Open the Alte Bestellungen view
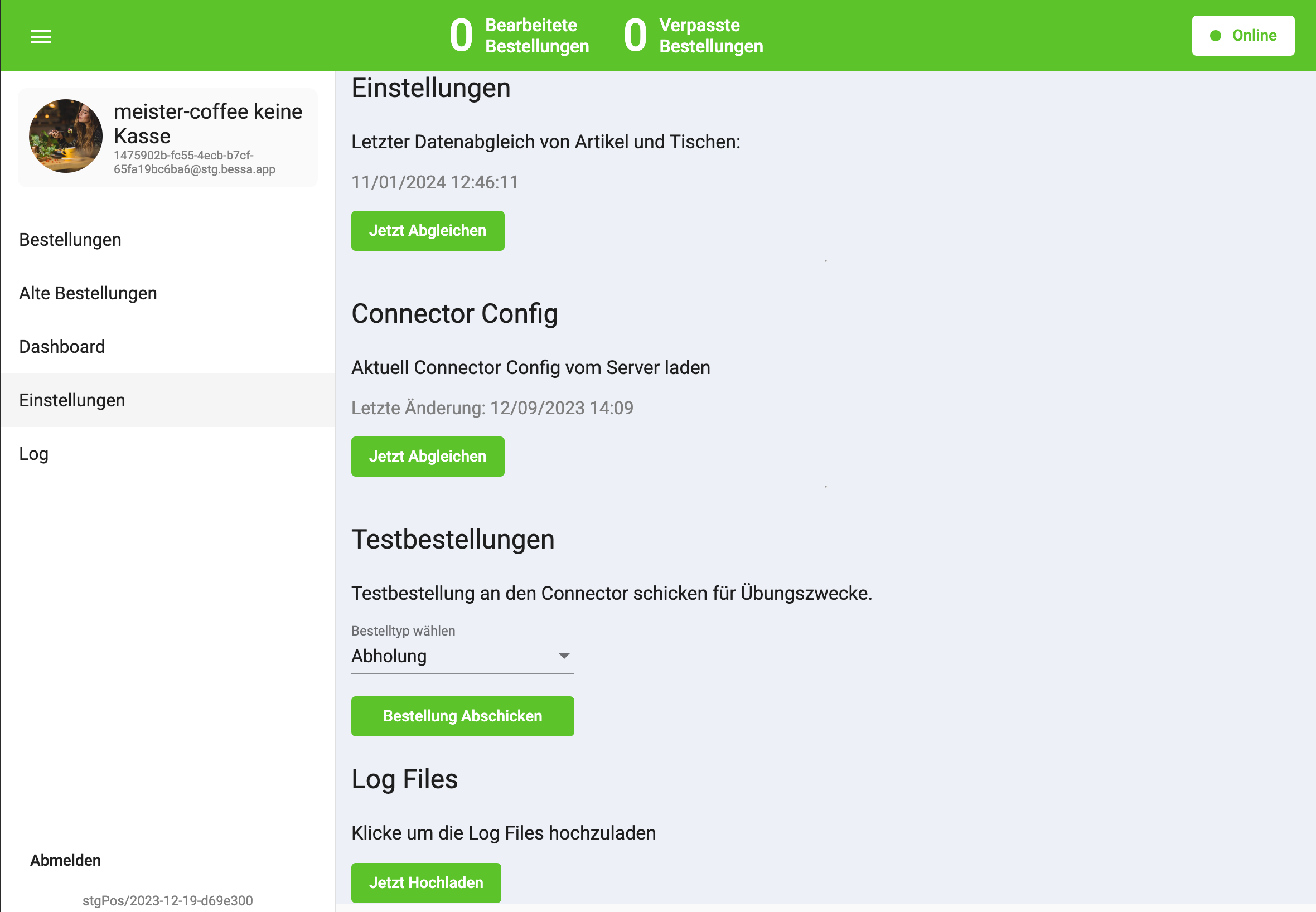 88,293
